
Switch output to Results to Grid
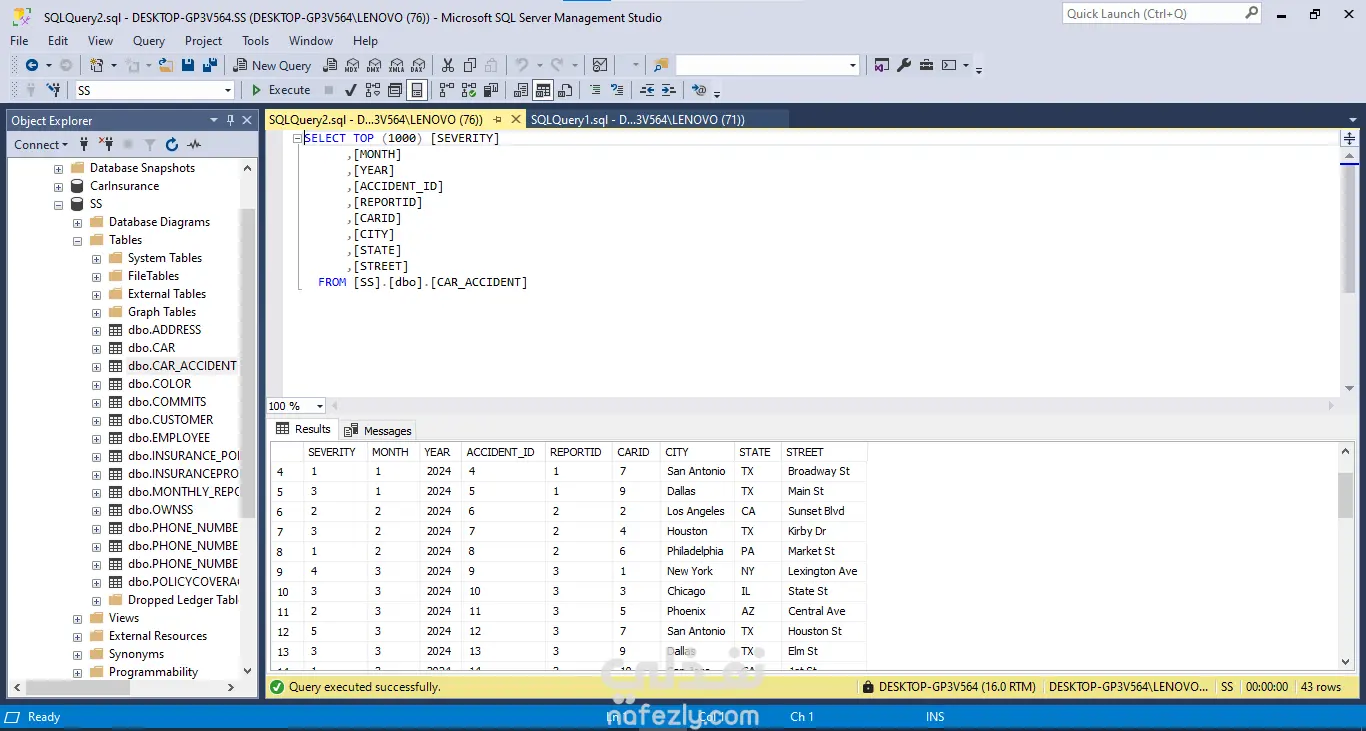(x=543, y=90)
